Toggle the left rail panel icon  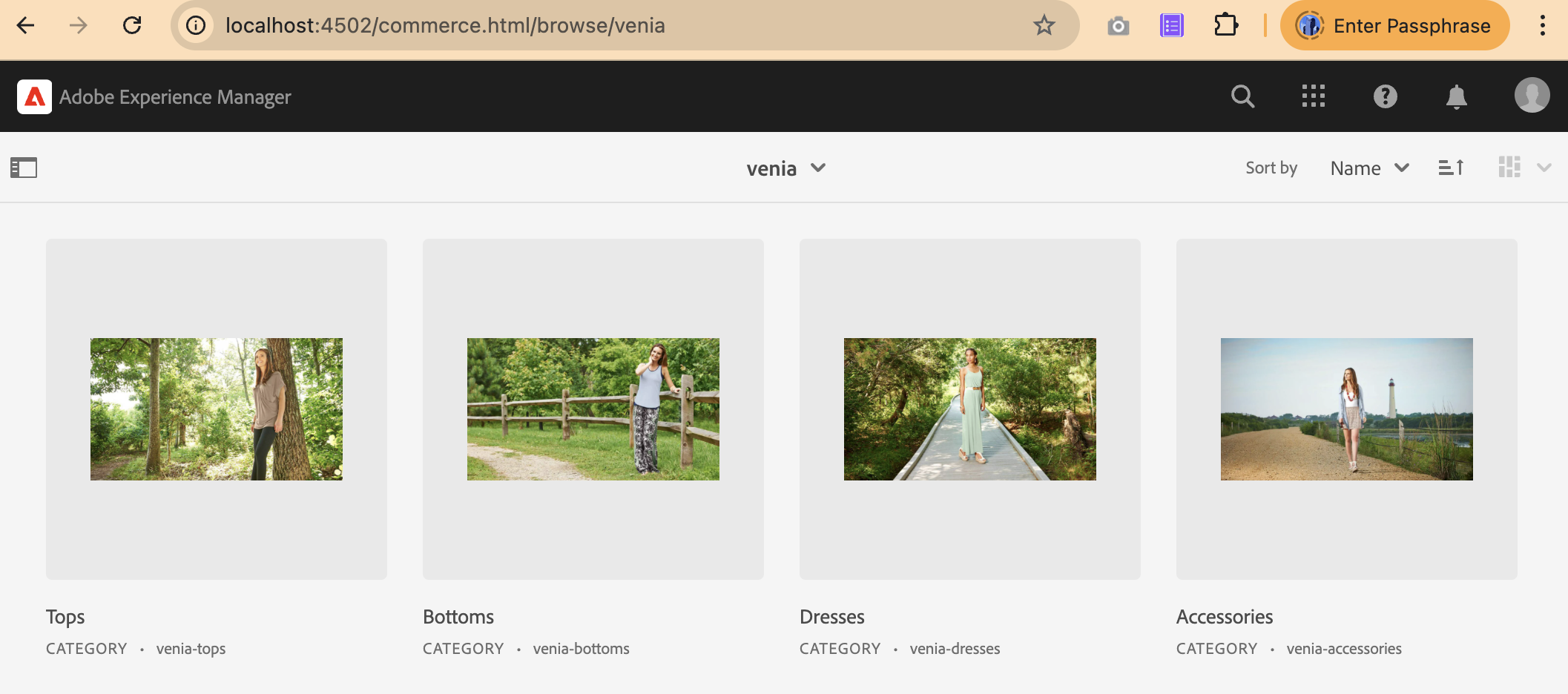click(24, 168)
